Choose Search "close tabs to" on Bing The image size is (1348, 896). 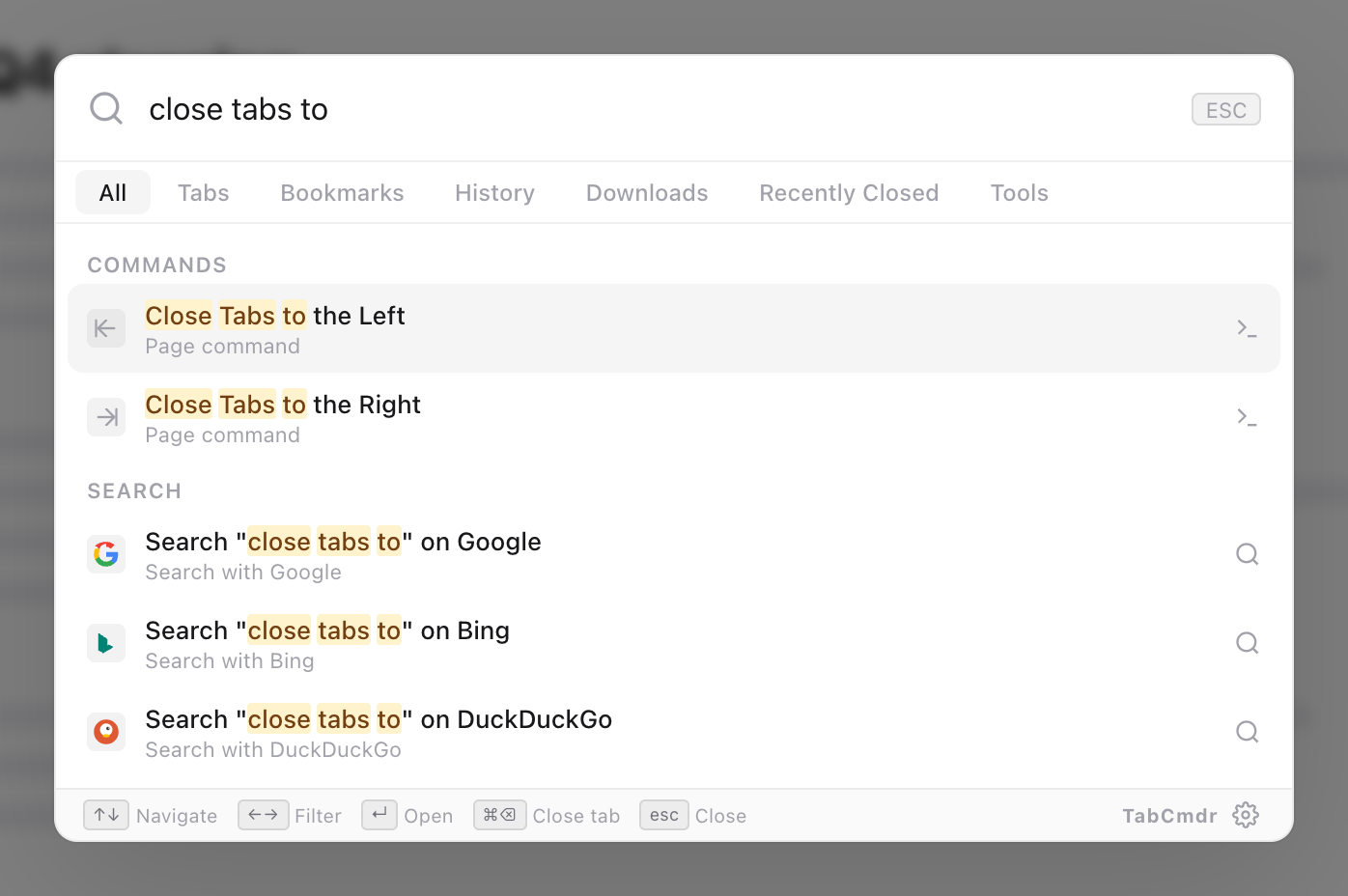(674, 643)
